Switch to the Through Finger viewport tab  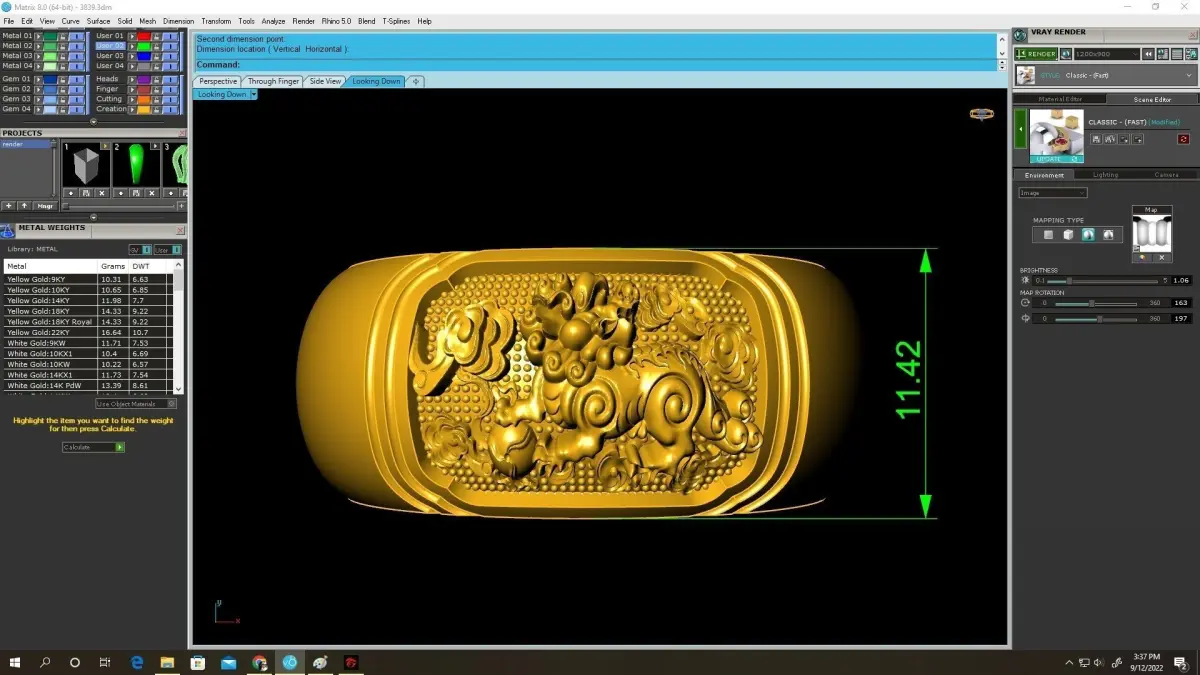(x=273, y=81)
